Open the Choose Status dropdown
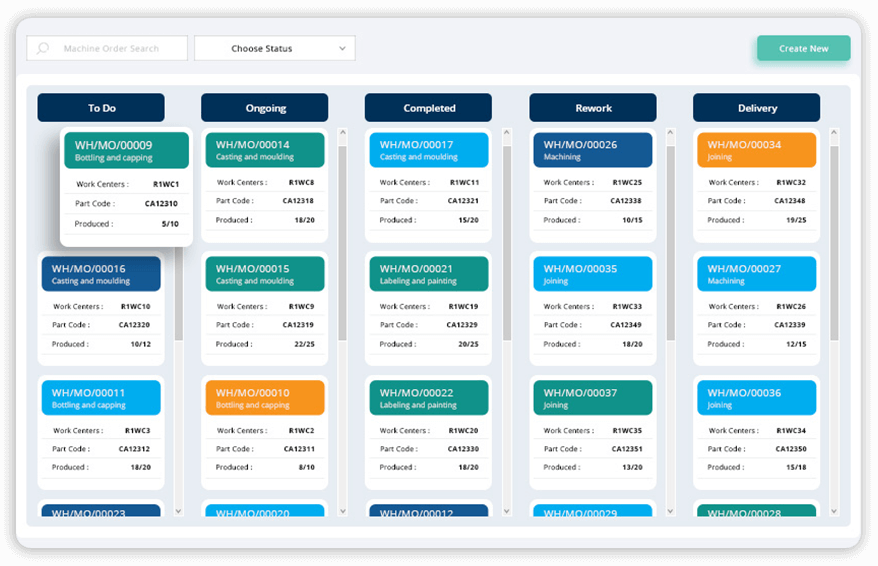 [x=274, y=49]
